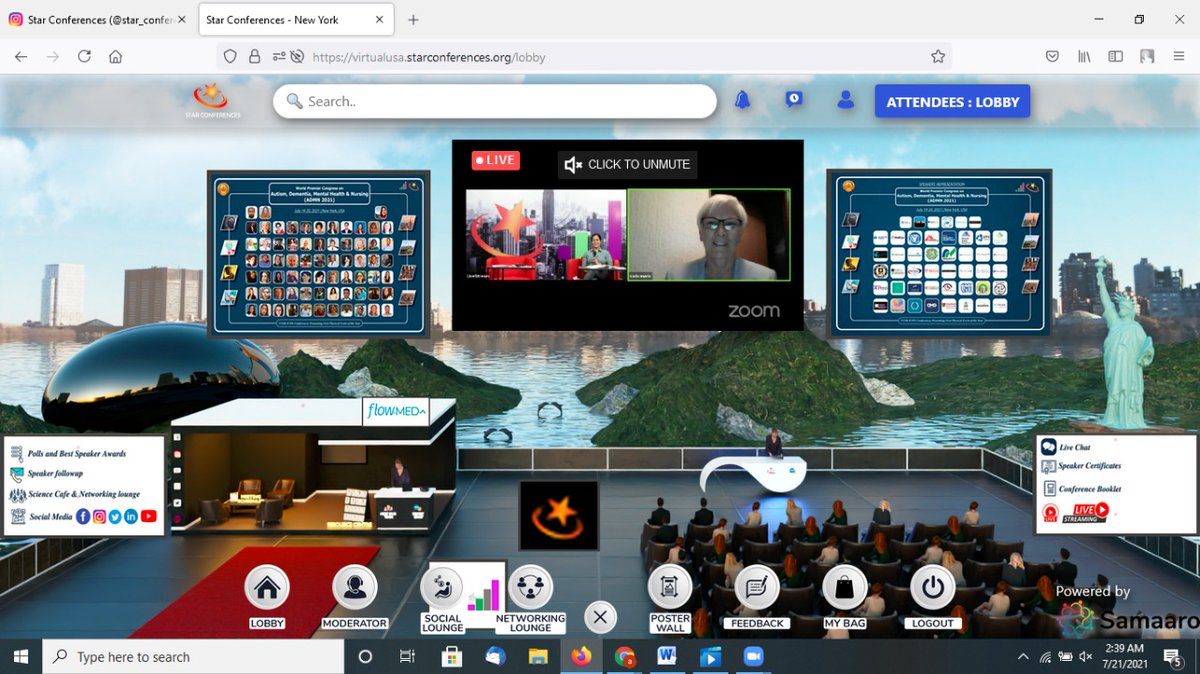Click the flowMED booth sign
This screenshot has width=1200, height=674.
click(395, 410)
